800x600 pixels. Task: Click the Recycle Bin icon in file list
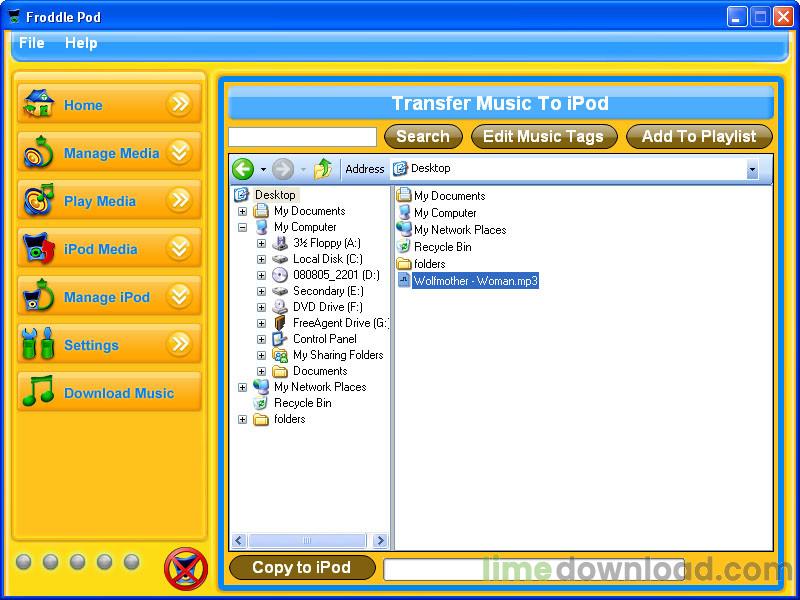(x=404, y=246)
